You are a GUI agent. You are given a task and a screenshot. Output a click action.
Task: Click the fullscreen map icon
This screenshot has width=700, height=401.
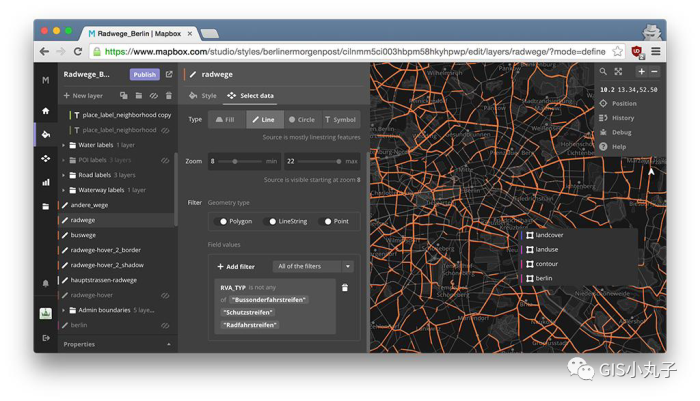point(618,72)
